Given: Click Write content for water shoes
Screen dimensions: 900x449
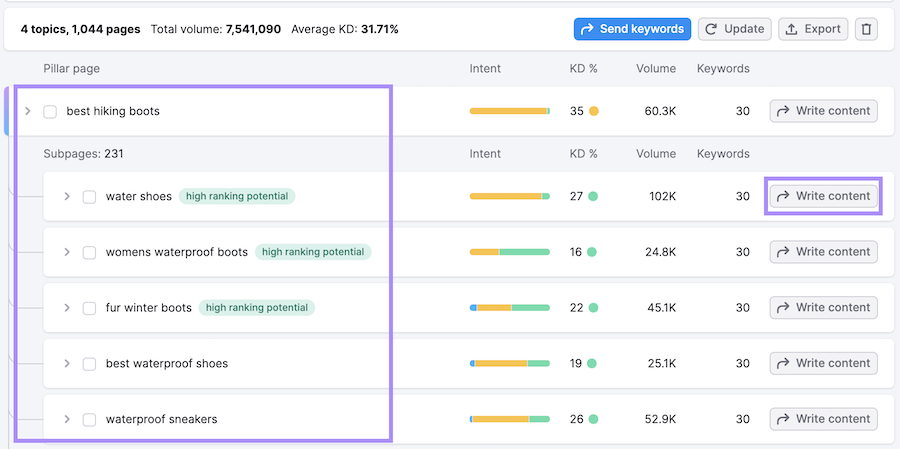Looking at the screenshot, I should [x=823, y=196].
